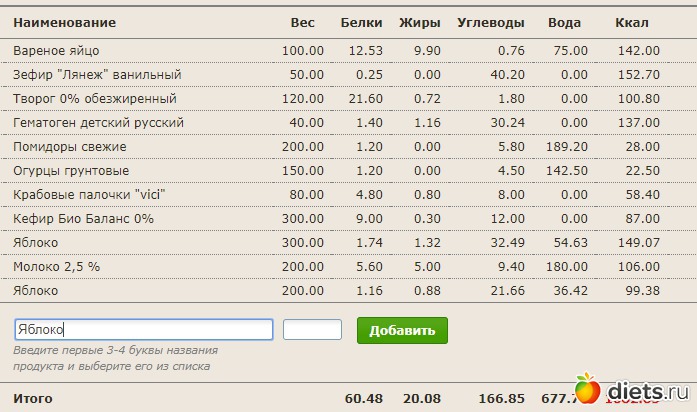Click Кефир Био Баланс 0% item
Viewport: 697px width, 412px height.
(84, 219)
